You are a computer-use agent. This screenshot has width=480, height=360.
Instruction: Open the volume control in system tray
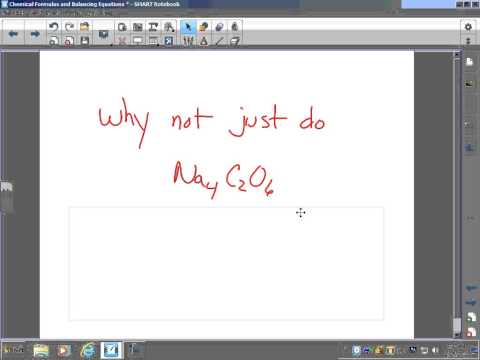(x=435, y=350)
